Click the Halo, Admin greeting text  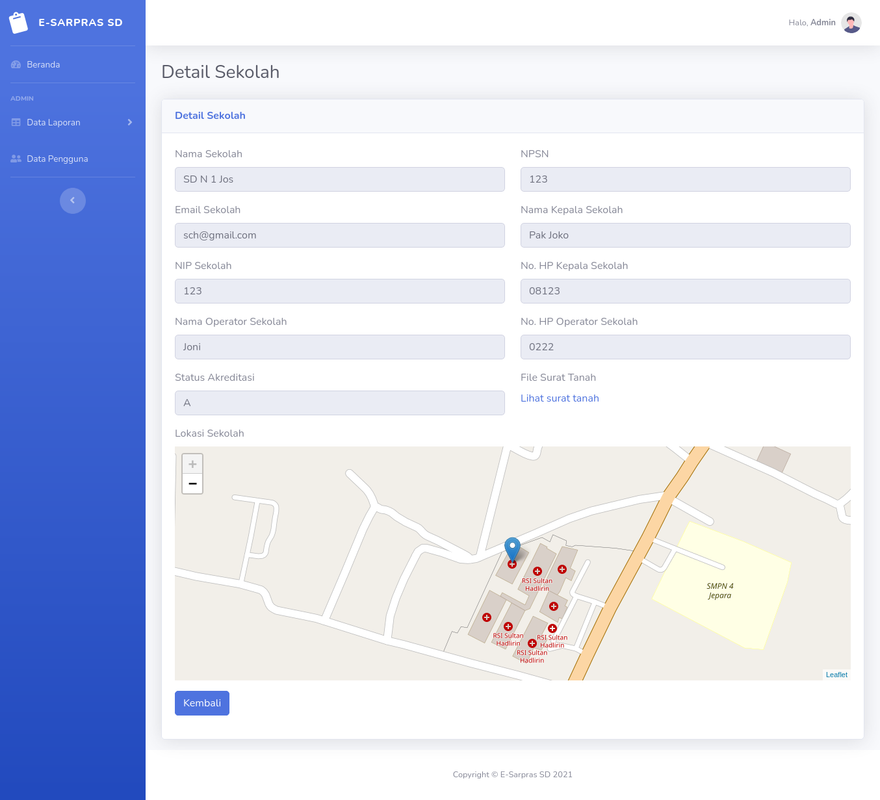pos(812,22)
